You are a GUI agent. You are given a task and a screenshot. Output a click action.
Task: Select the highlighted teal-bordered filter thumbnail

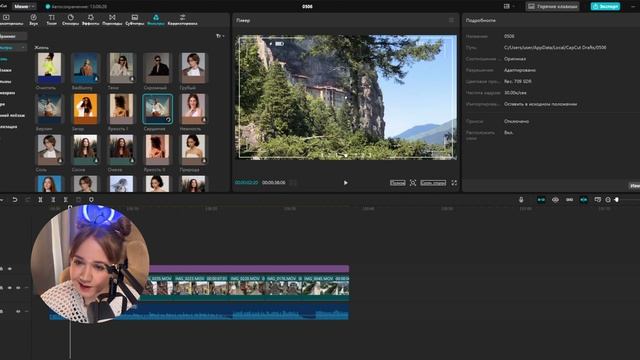pos(157,109)
